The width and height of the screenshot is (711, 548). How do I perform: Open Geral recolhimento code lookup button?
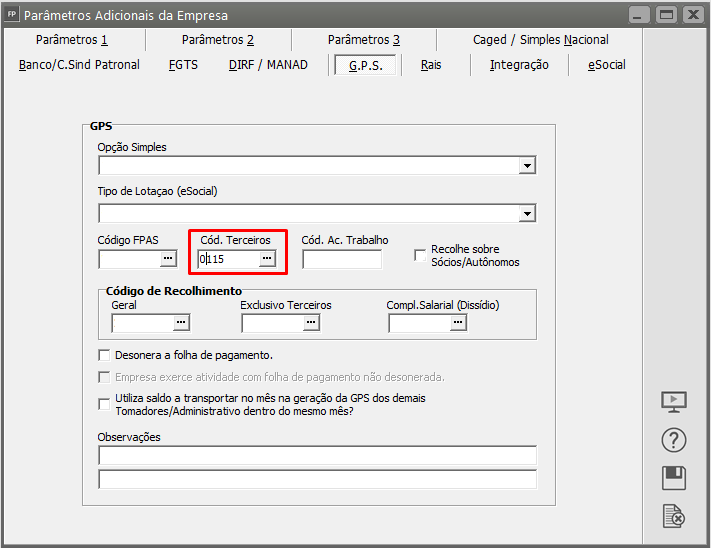181,323
